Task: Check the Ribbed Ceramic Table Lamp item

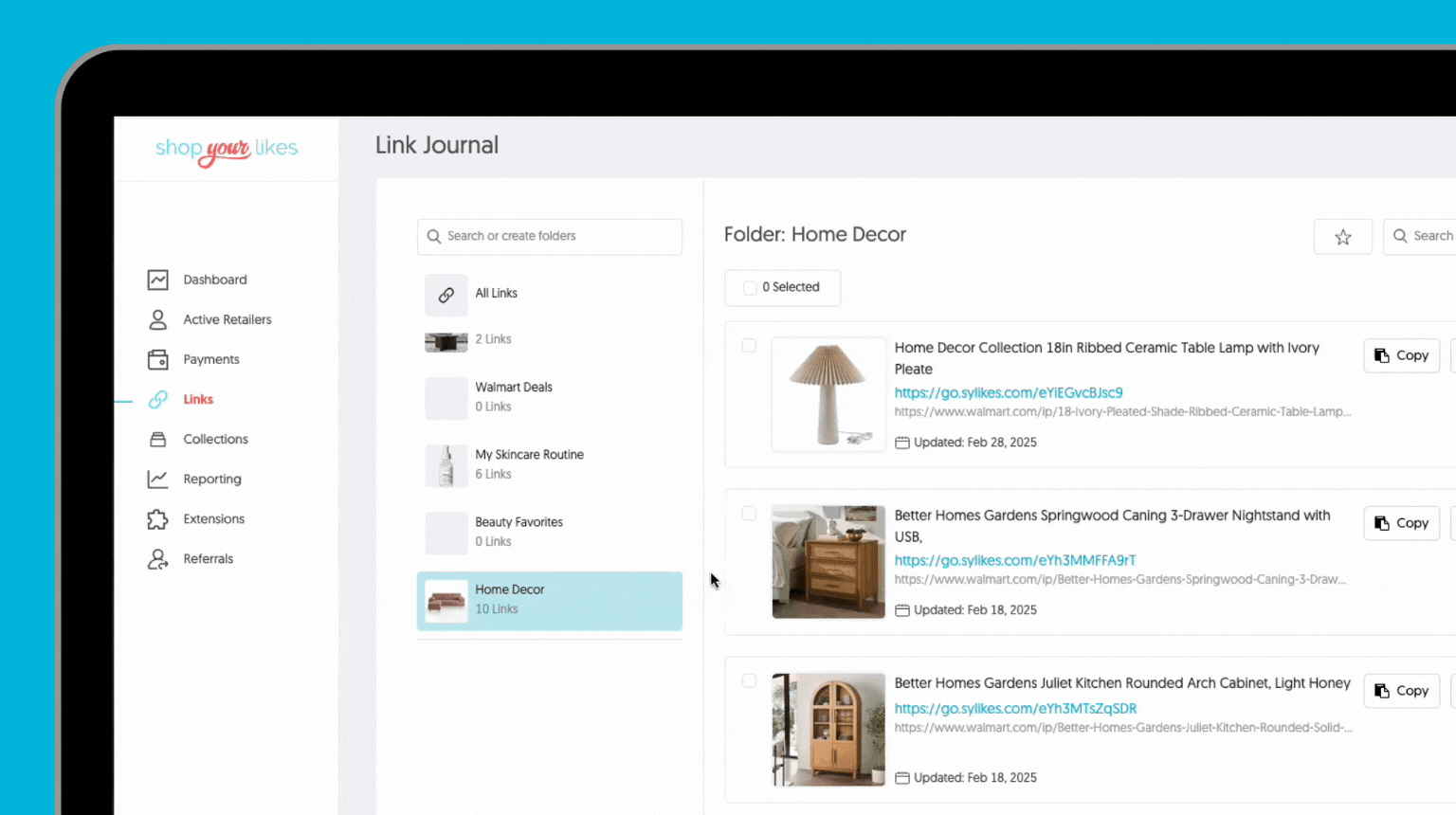Action: point(749,346)
